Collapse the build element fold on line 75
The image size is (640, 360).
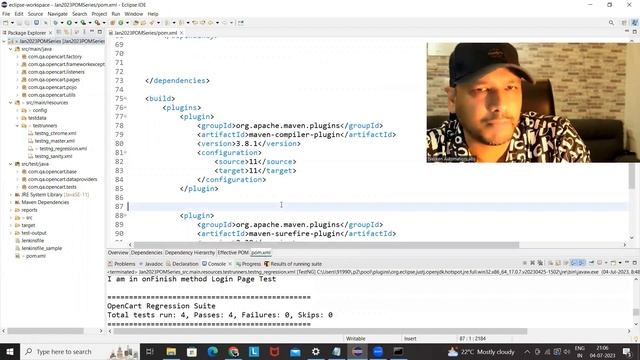125,98
